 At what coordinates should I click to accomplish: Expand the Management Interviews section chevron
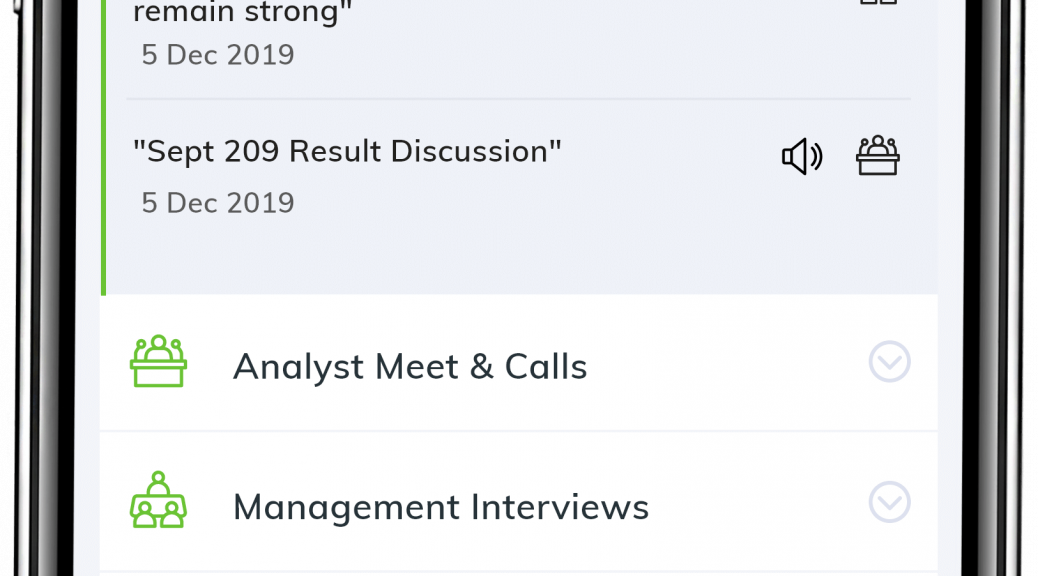[x=890, y=502]
